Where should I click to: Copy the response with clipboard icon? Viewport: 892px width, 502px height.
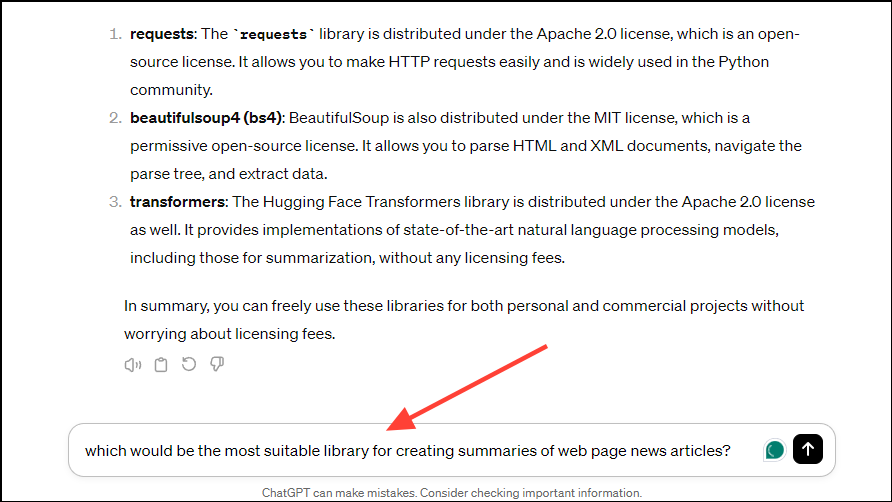pyautogui.click(x=161, y=364)
